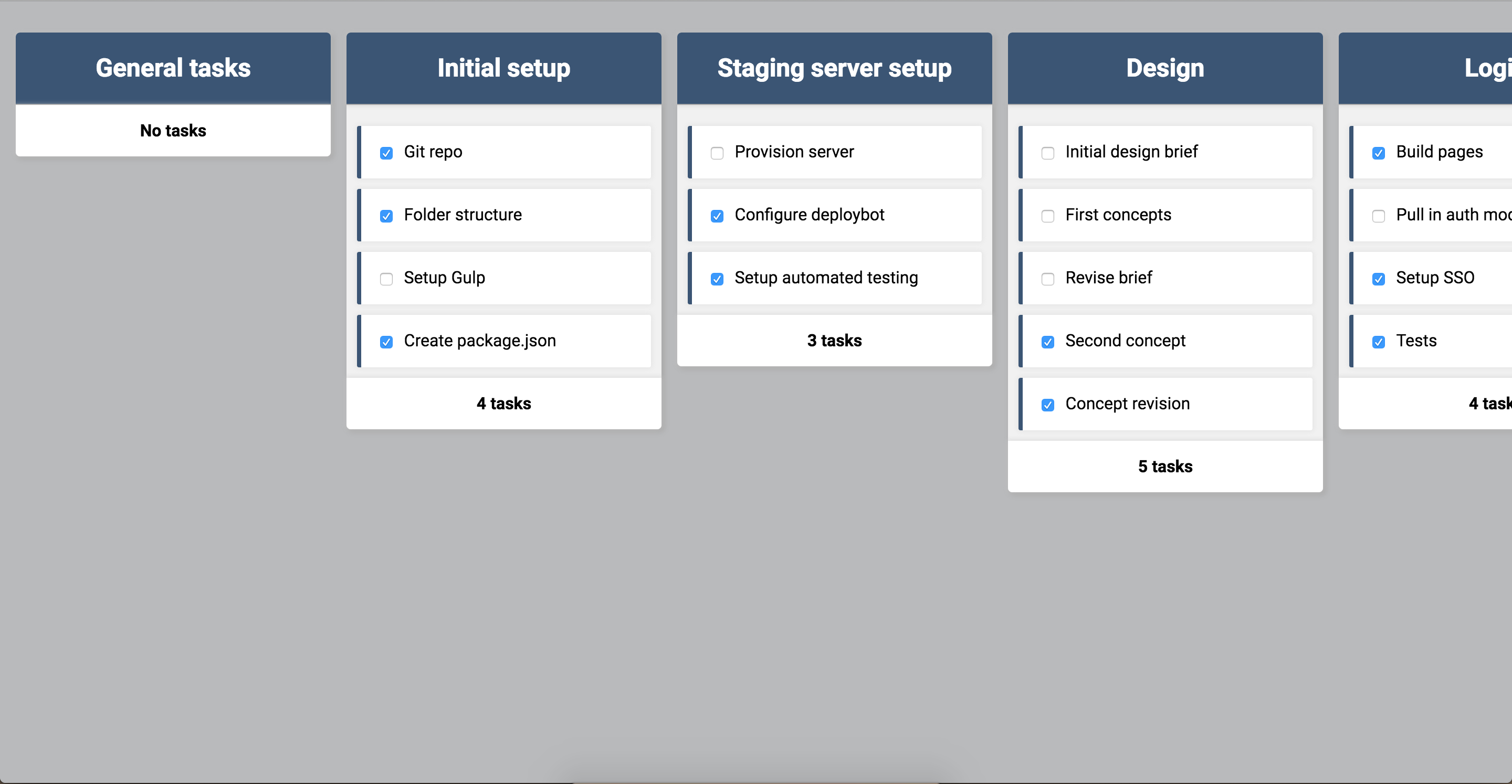The width and height of the screenshot is (1512, 784).
Task: Click the 'Create package.json' task label
Action: pos(479,341)
